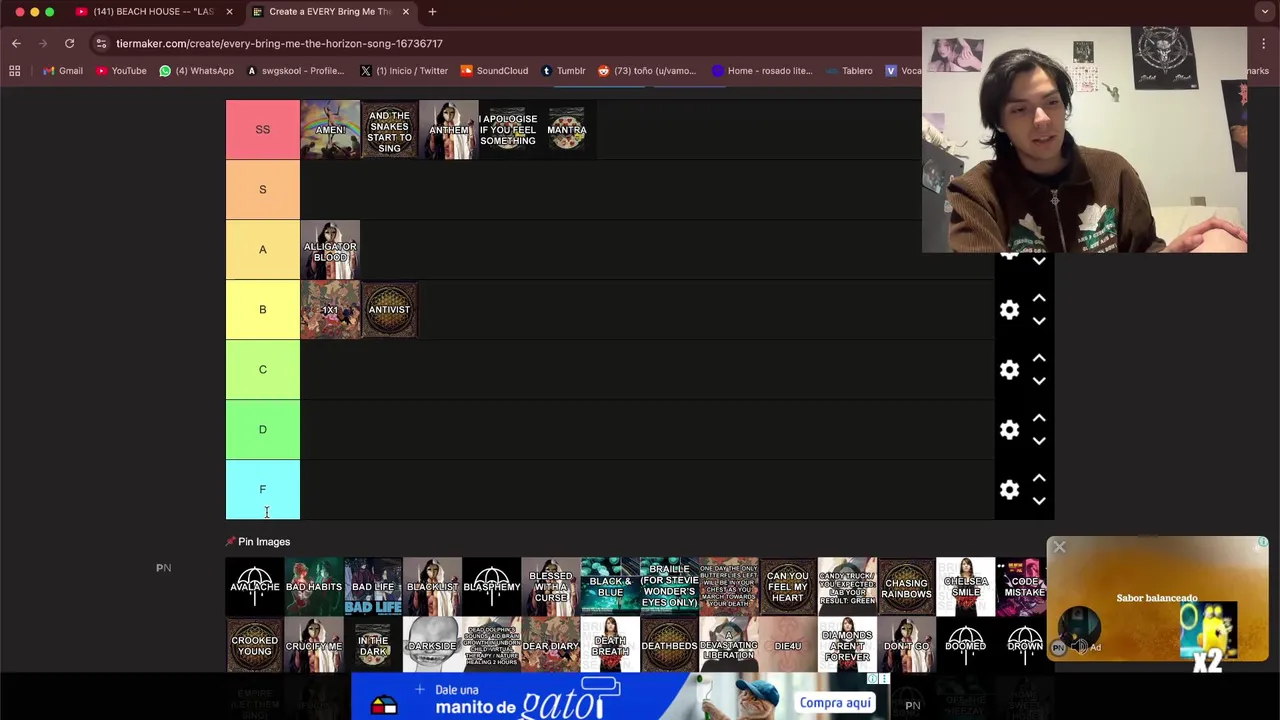The height and width of the screenshot is (720, 1280).
Task: Open toño Reddit bookmark
Action: 647,71
